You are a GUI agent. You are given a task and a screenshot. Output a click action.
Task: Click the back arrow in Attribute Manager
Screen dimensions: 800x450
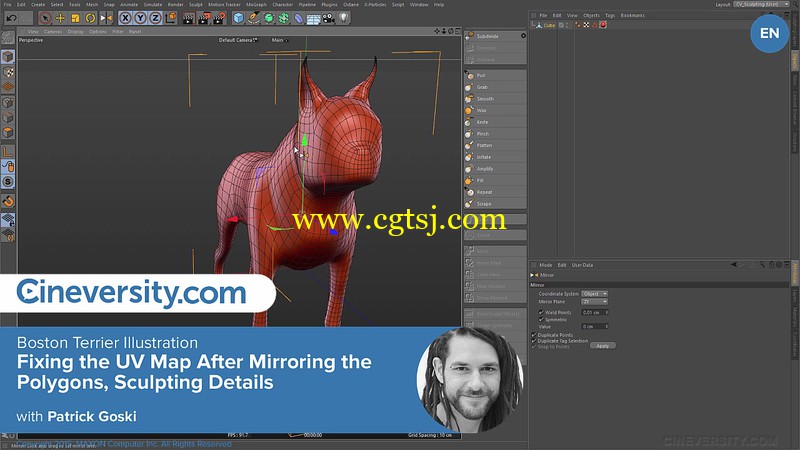(734, 265)
